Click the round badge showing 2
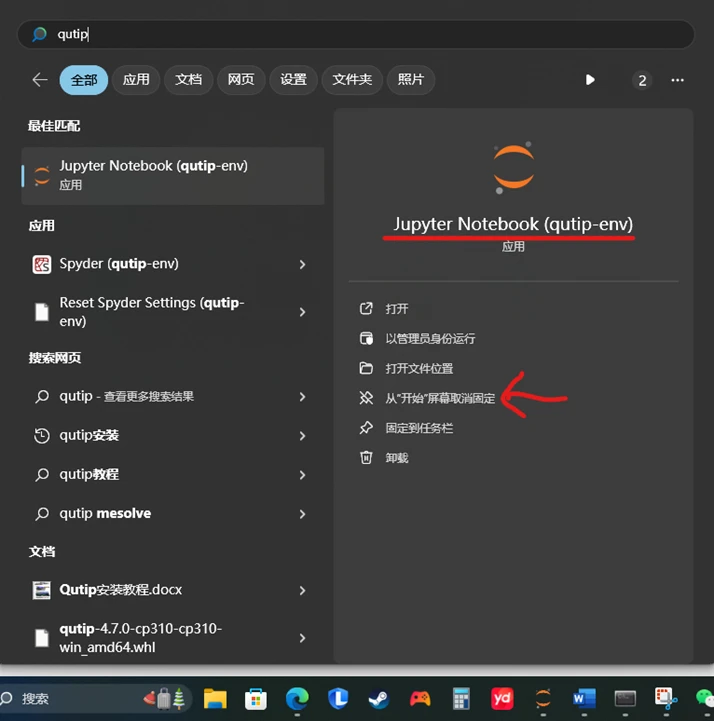Image resolution: width=714 pixels, height=721 pixels. 642,80
